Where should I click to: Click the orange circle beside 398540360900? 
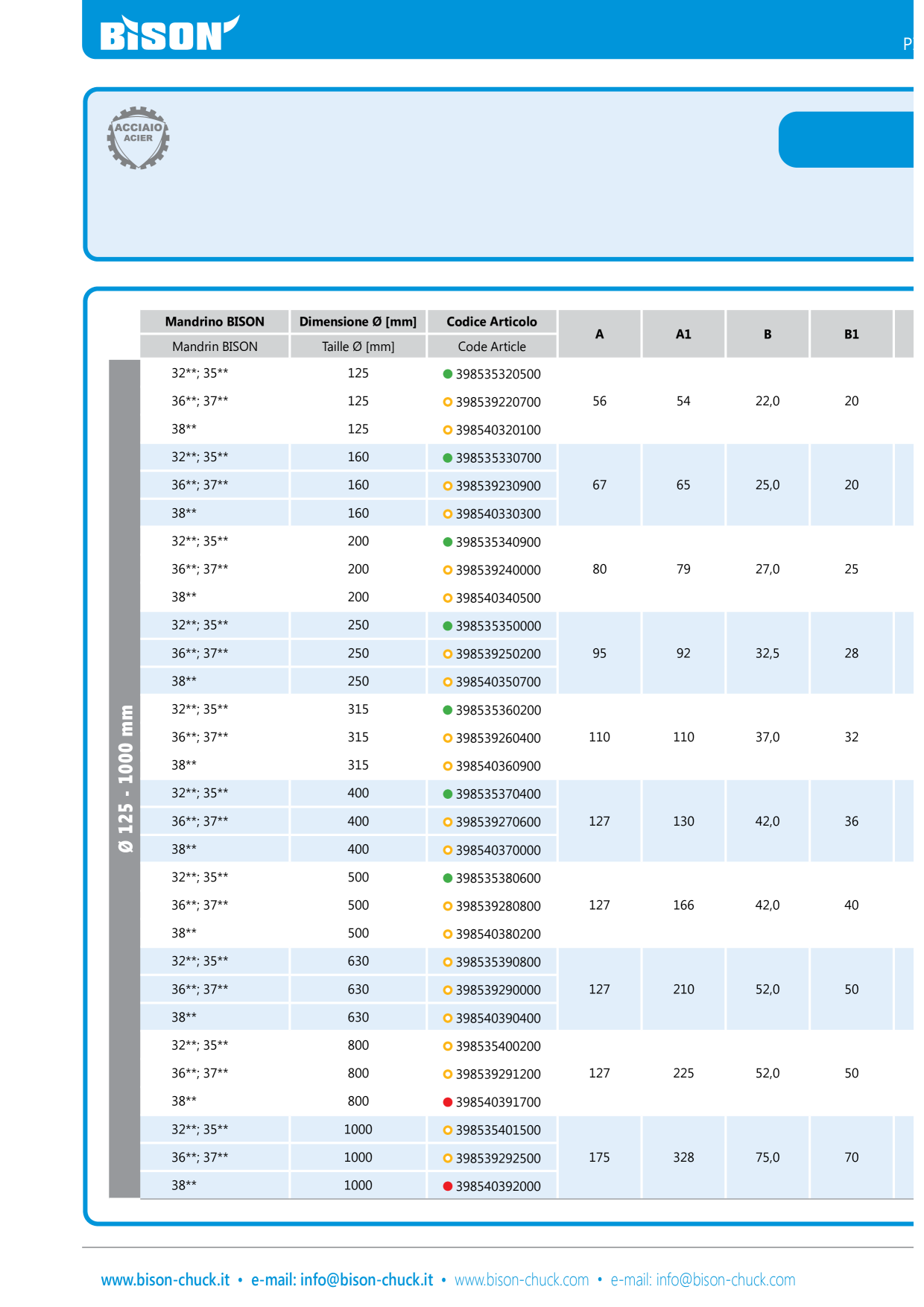[448, 766]
